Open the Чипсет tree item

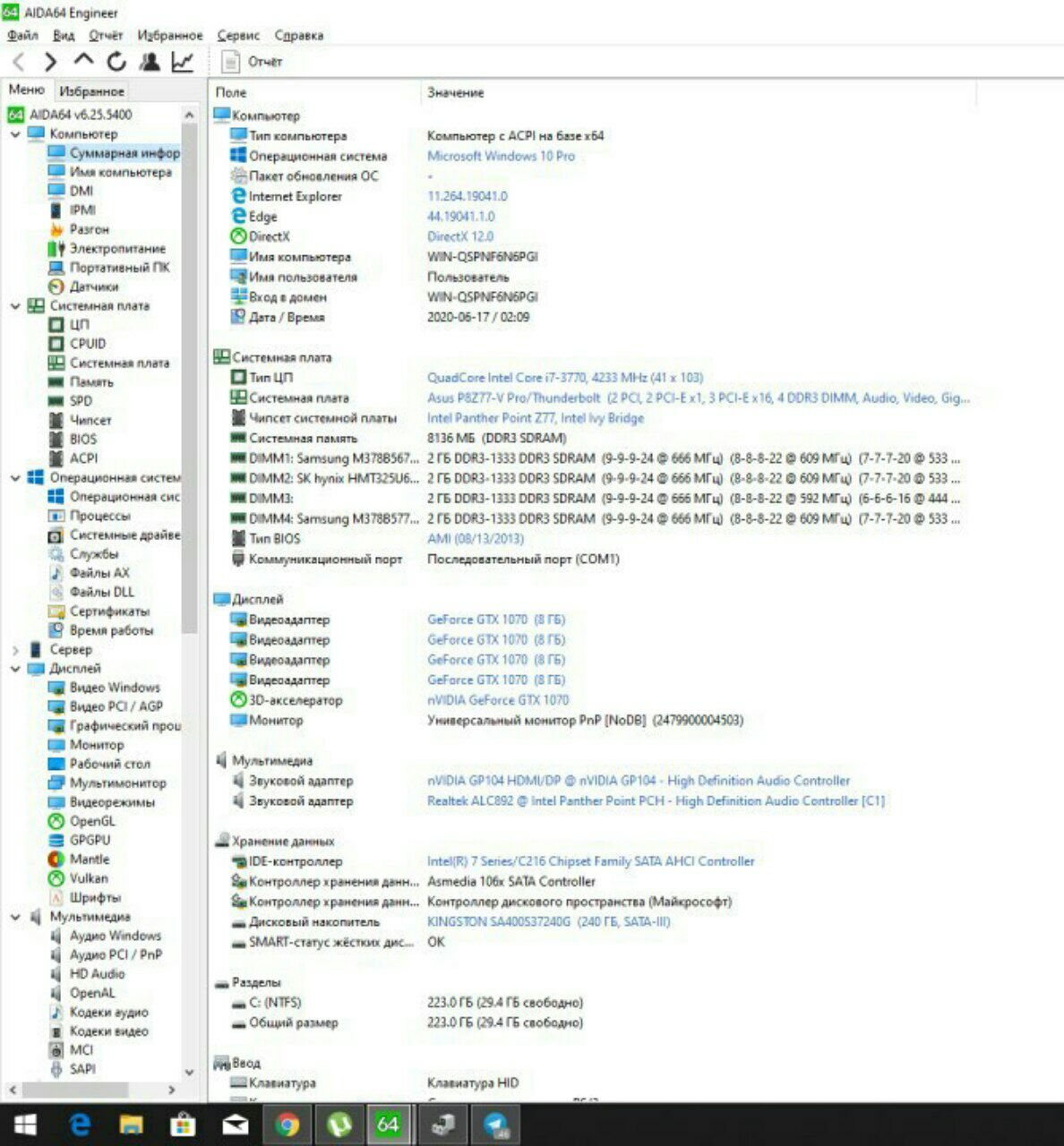(80, 420)
